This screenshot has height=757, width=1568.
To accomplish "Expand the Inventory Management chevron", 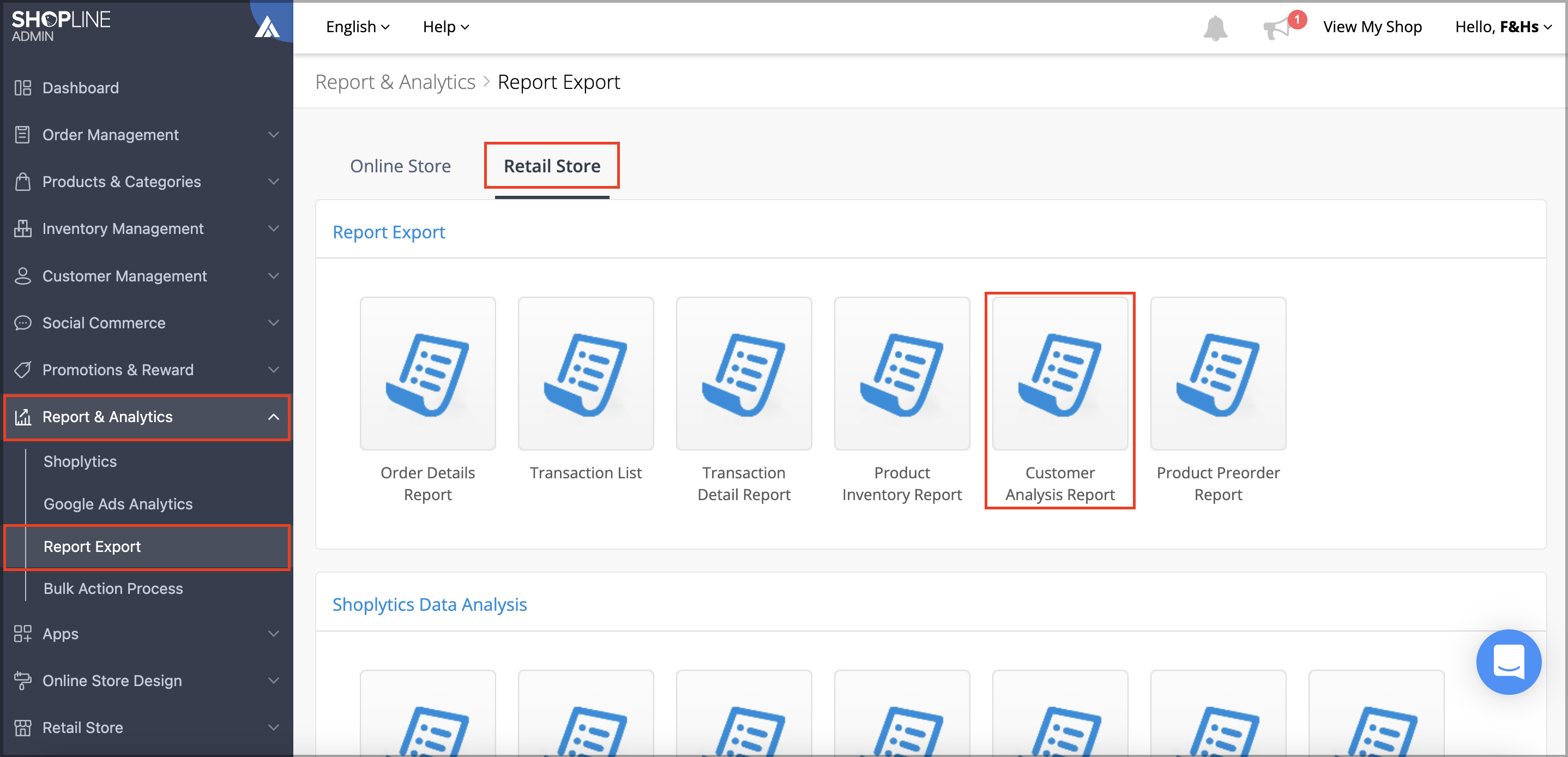I will [x=274, y=229].
